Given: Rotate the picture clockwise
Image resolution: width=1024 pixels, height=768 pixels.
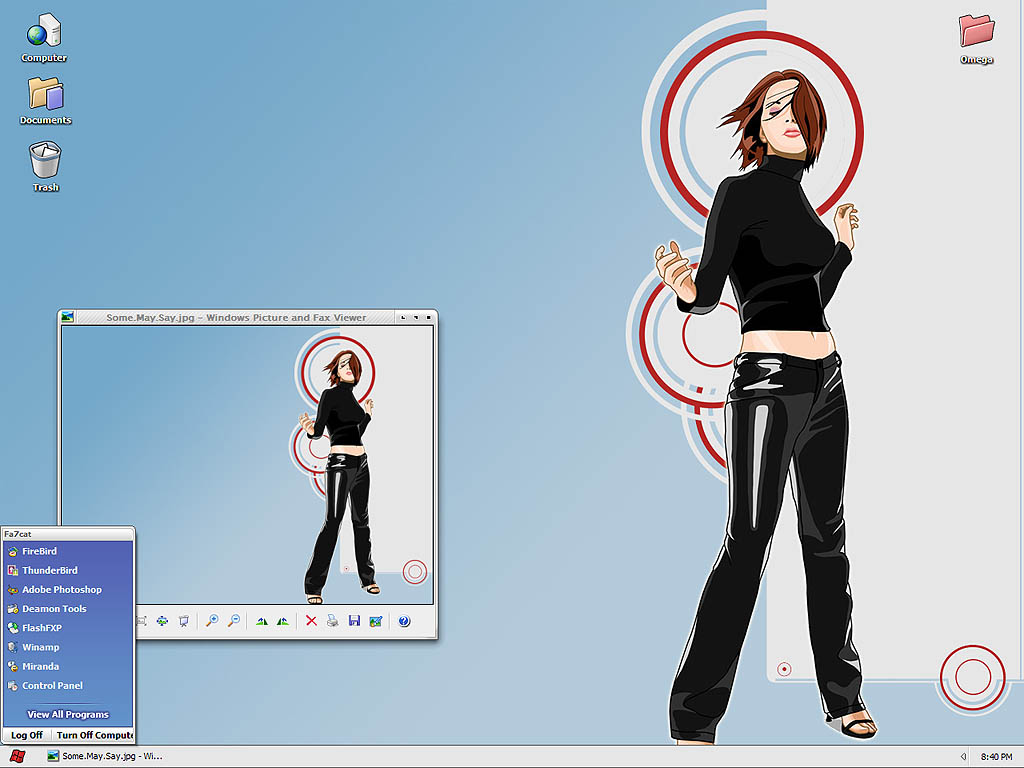Looking at the screenshot, I should point(262,621).
